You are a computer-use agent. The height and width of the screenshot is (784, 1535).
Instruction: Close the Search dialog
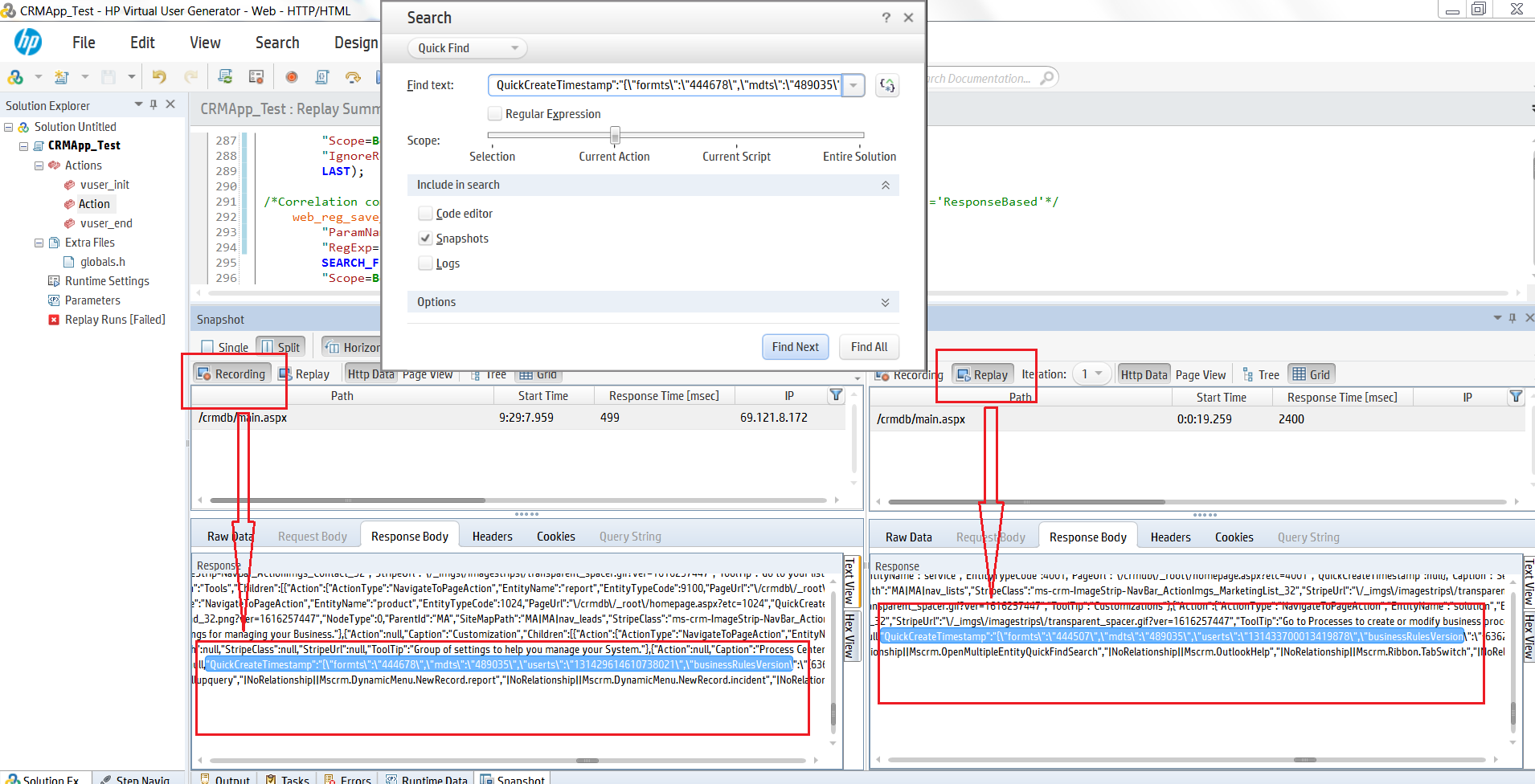pyautogui.click(x=908, y=18)
